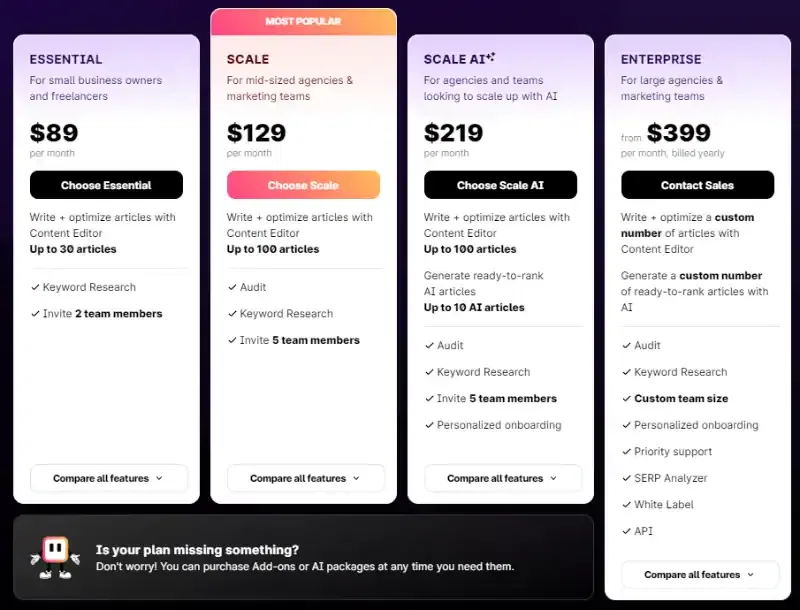Click the Contact Sales button
Viewport: 800px width, 610px height.
[x=697, y=185]
